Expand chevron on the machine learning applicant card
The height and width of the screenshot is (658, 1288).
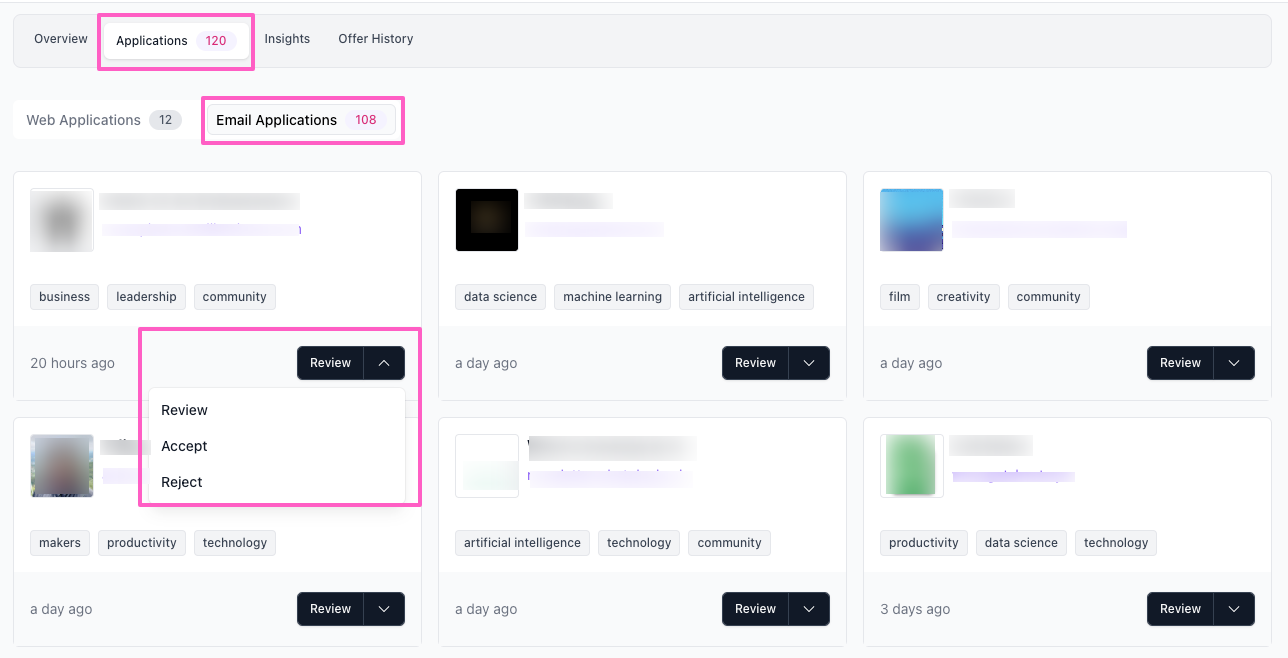(809, 363)
